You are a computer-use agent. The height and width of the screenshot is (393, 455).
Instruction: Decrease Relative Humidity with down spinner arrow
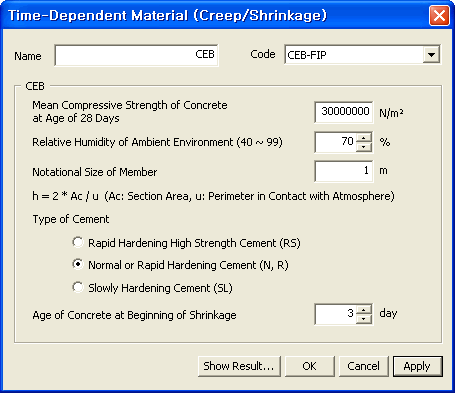364,147
